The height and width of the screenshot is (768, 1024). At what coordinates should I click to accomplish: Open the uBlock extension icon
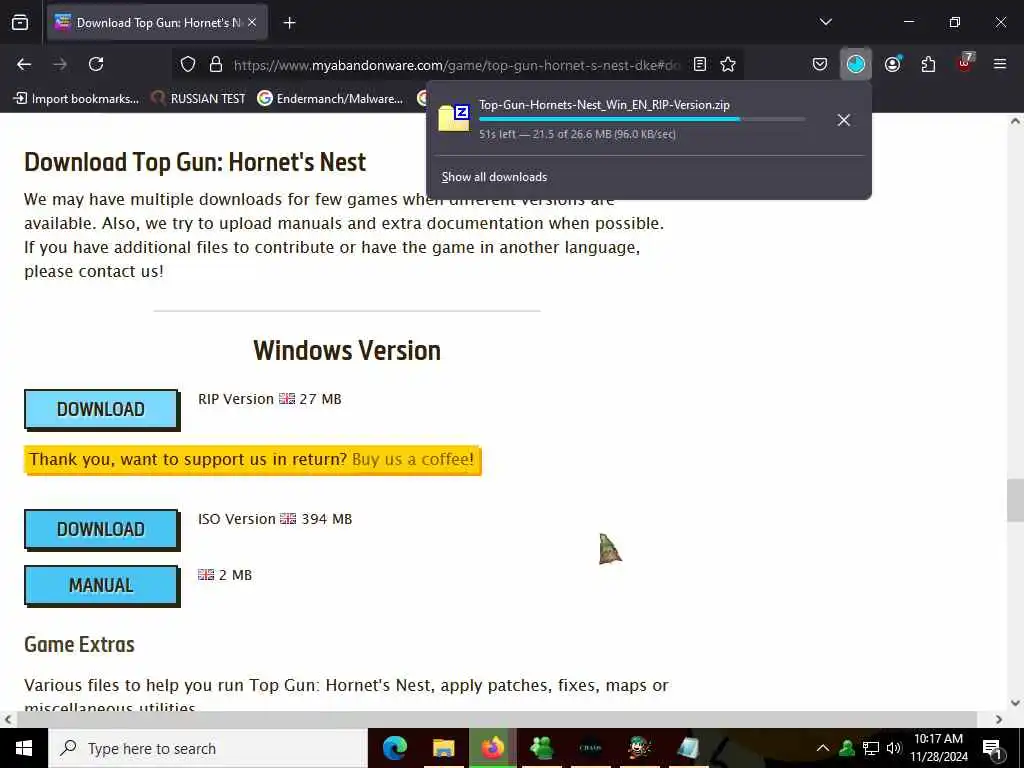pyautogui.click(x=965, y=63)
